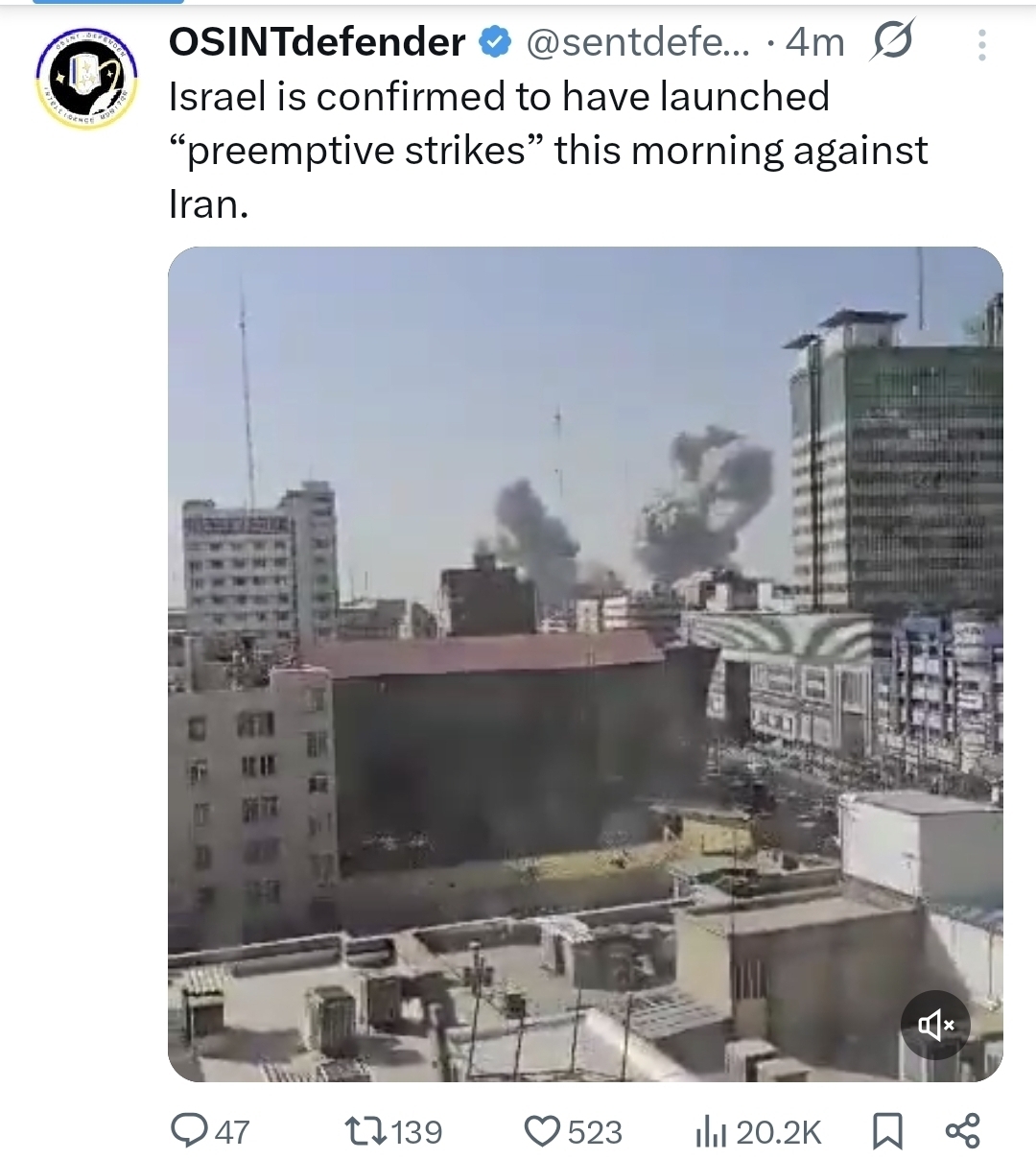This screenshot has height=1159, width=1036.
Task: Open the three-dot more options menu
Action: pyautogui.click(x=981, y=44)
